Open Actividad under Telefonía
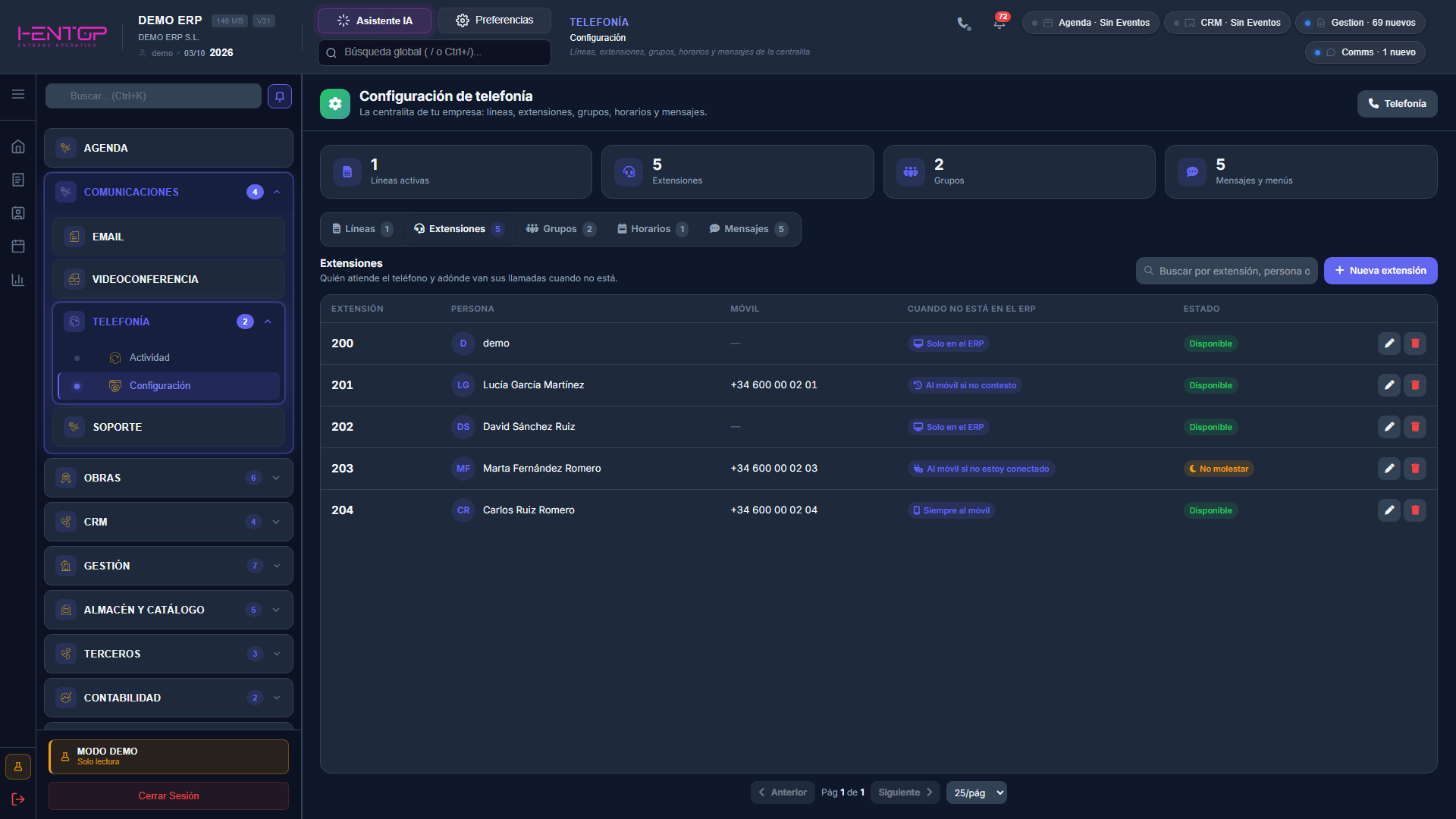This screenshot has height=819, width=1456. 168,358
